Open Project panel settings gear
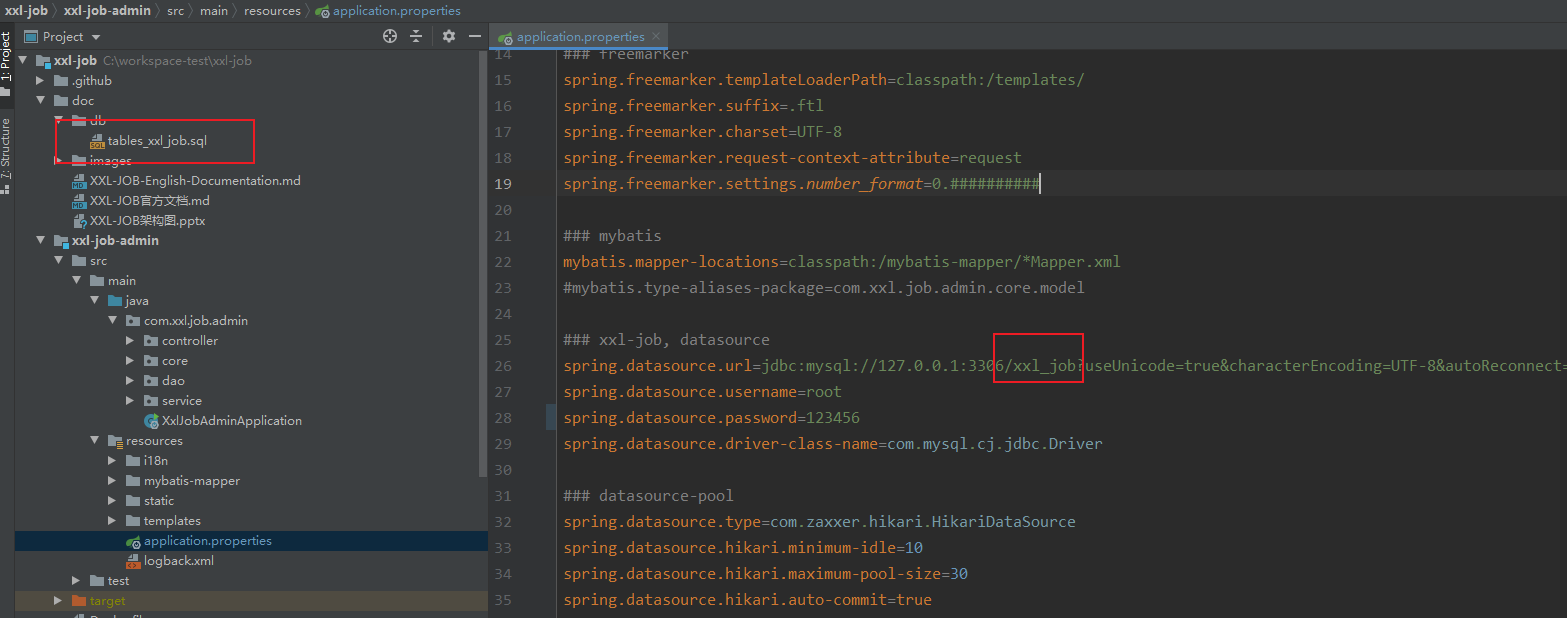This screenshot has width=1567, height=618. [448, 36]
